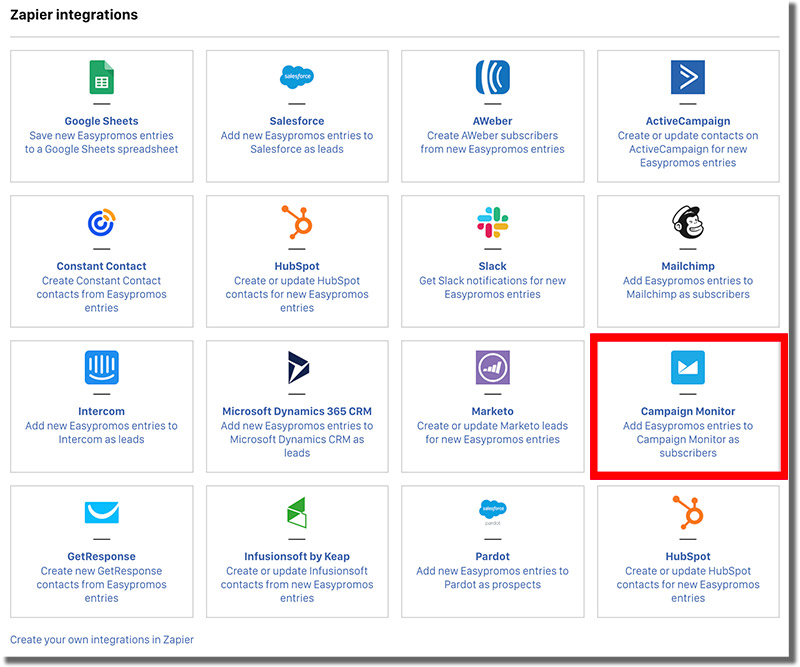The width and height of the screenshot is (800, 667).
Task: Click 'Add new Easypromos entries to Pardot as prospects'
Action: click(x=492, y=578)
